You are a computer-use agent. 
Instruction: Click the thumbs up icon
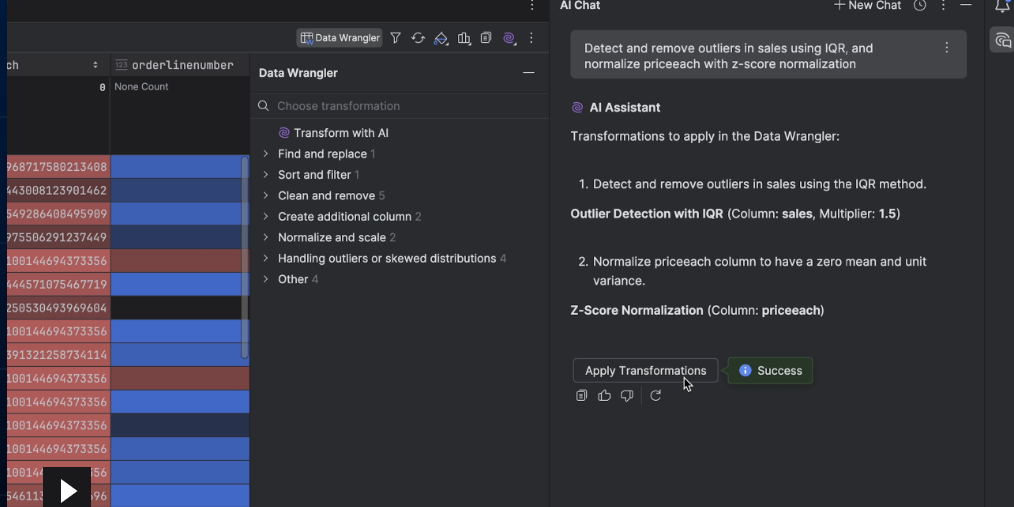604,396
